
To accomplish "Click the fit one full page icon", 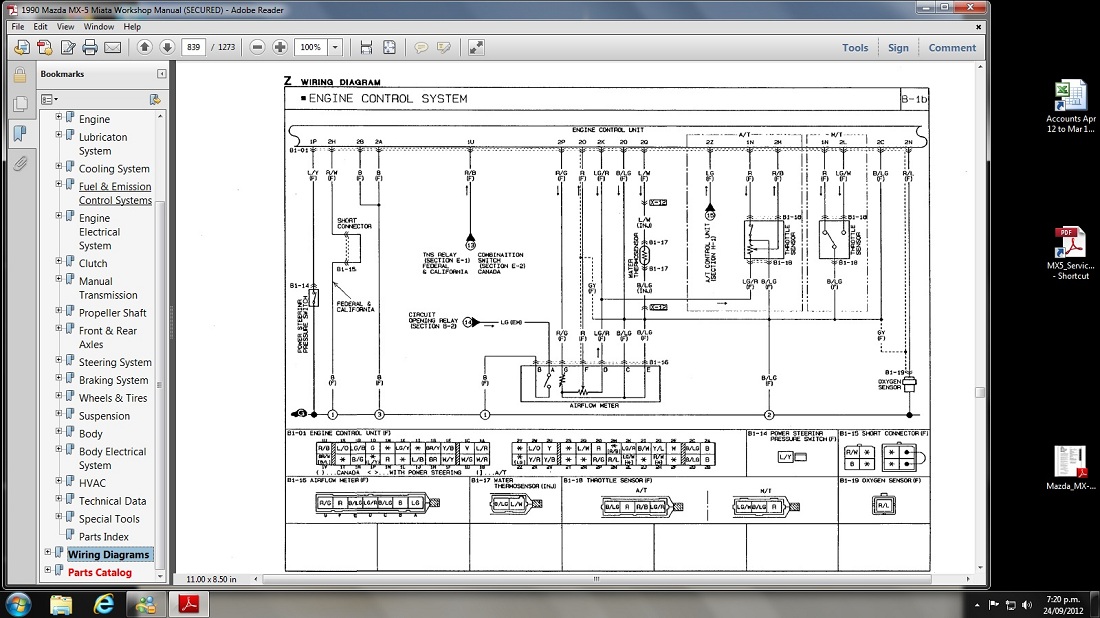I will point(389,47).
